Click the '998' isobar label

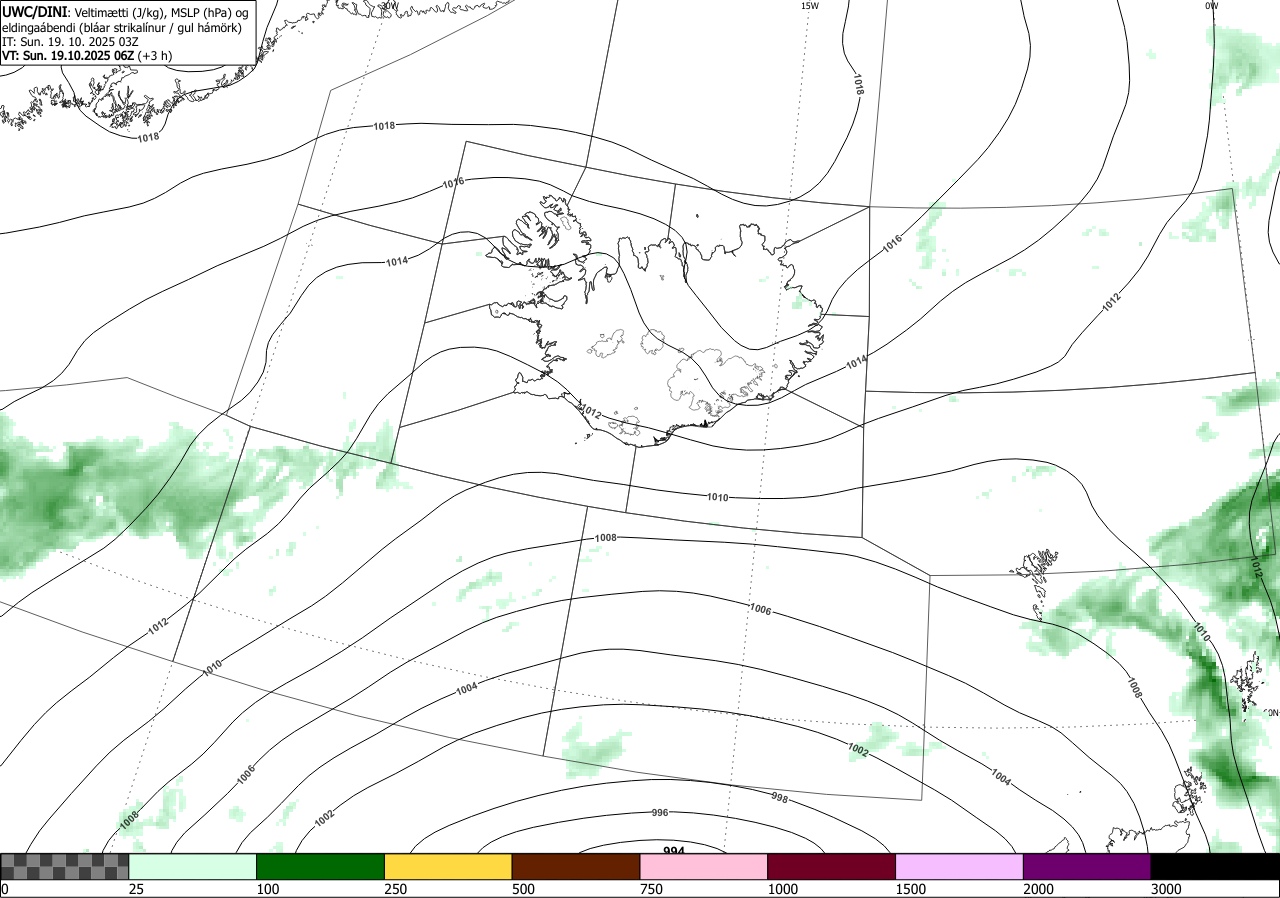tap(780, 797)
